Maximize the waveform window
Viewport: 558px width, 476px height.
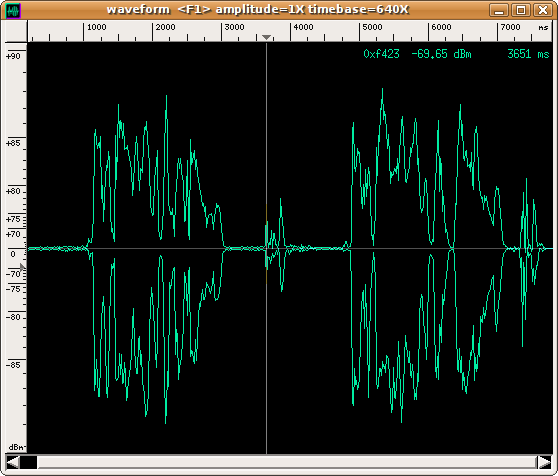[521, 10]
